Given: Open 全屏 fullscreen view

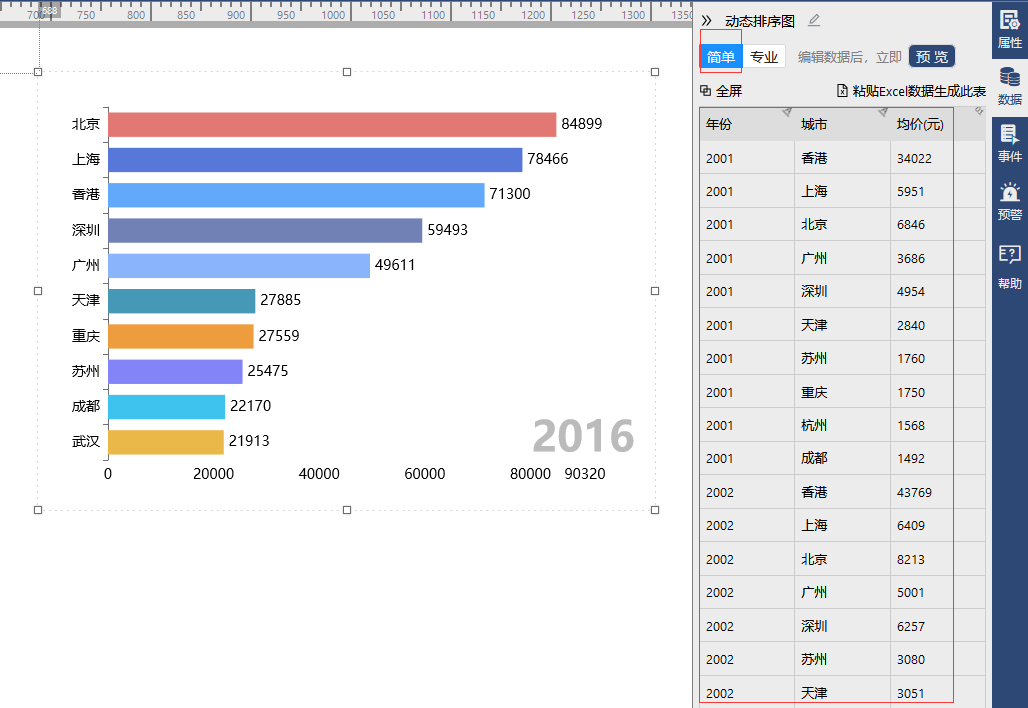Looking at the screenshot, I should [x=729, y=91].
